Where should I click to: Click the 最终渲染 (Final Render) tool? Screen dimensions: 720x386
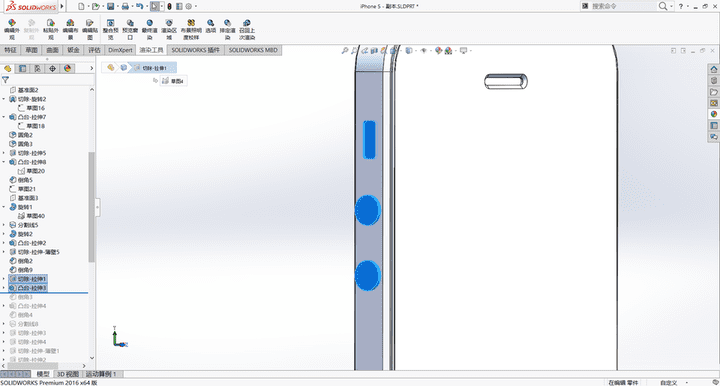coord(150,30)
